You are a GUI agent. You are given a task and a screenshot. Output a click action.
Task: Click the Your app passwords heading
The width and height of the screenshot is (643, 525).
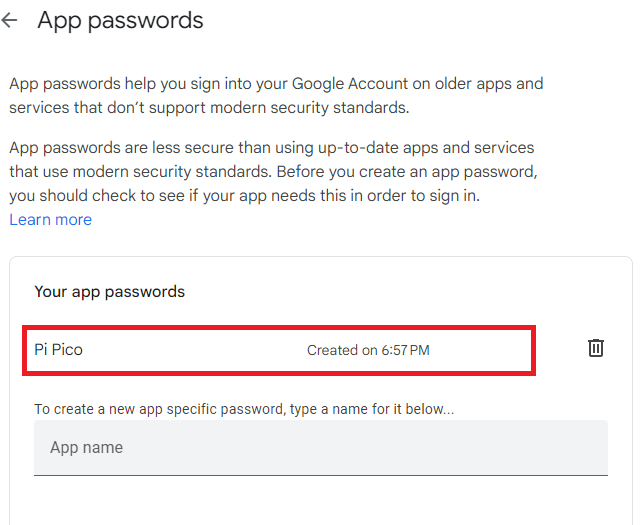tap(110, 292)
